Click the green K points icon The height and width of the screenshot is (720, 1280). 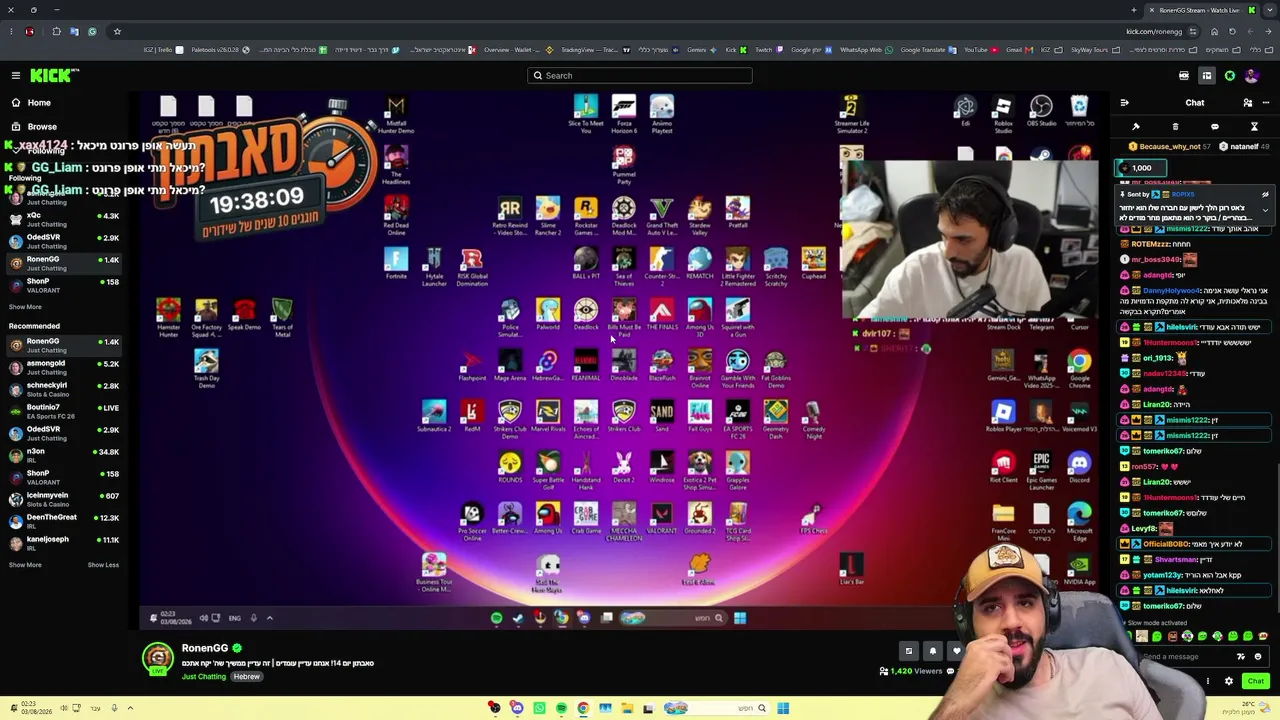[x=1230, y=76]
